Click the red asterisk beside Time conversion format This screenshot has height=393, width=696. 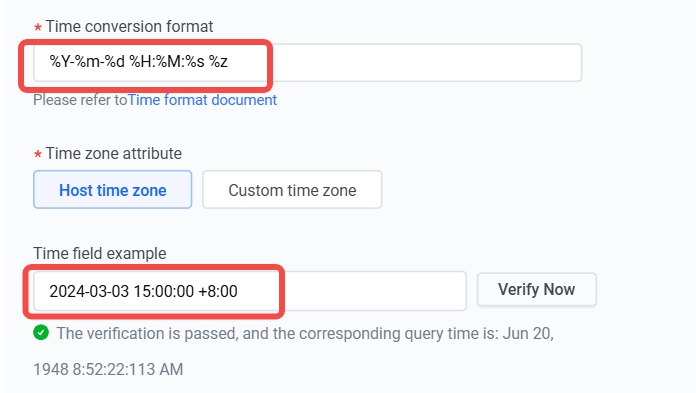[x=38, y=28]
